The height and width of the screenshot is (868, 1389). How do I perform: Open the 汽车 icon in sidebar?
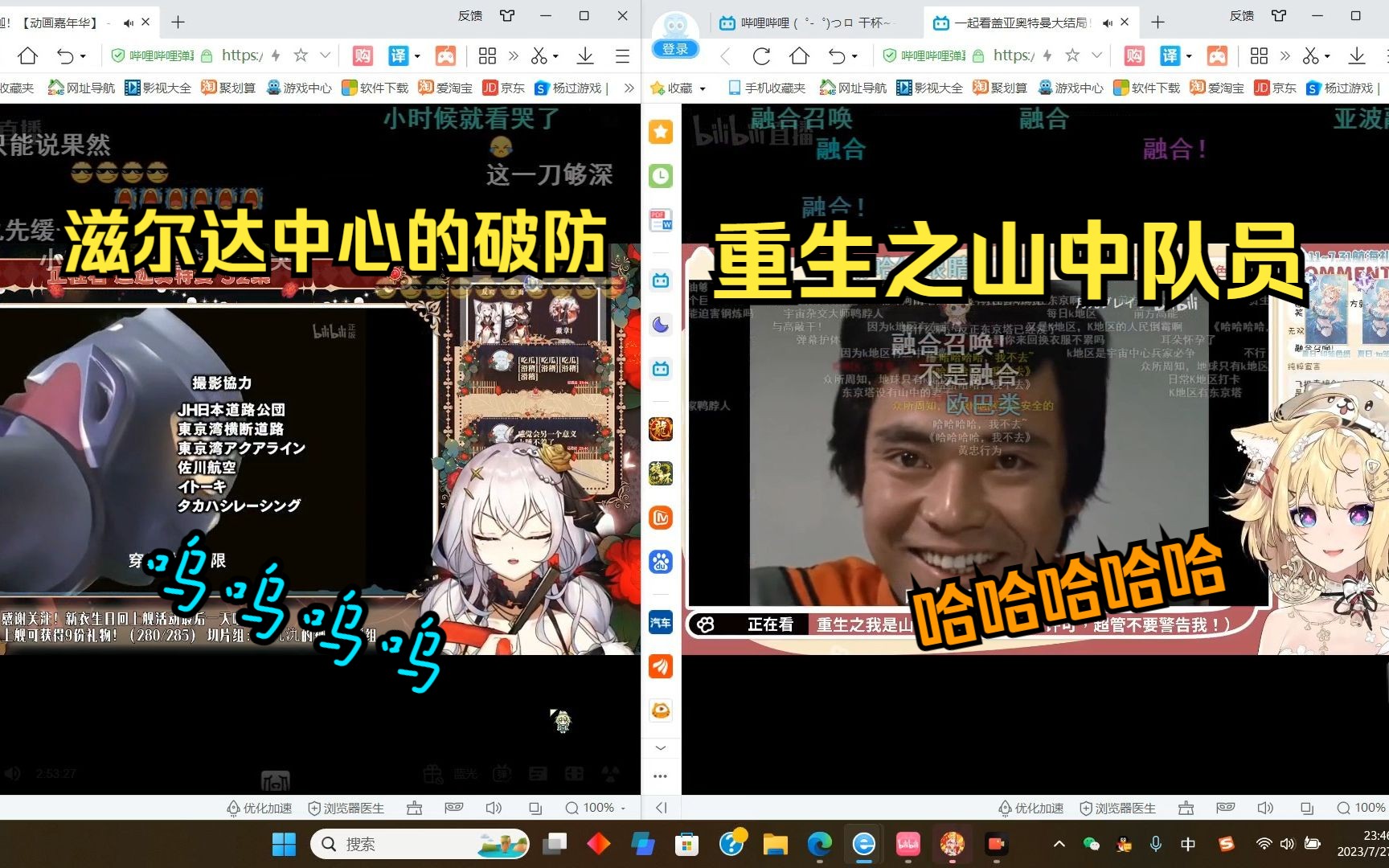coord(661,622)
